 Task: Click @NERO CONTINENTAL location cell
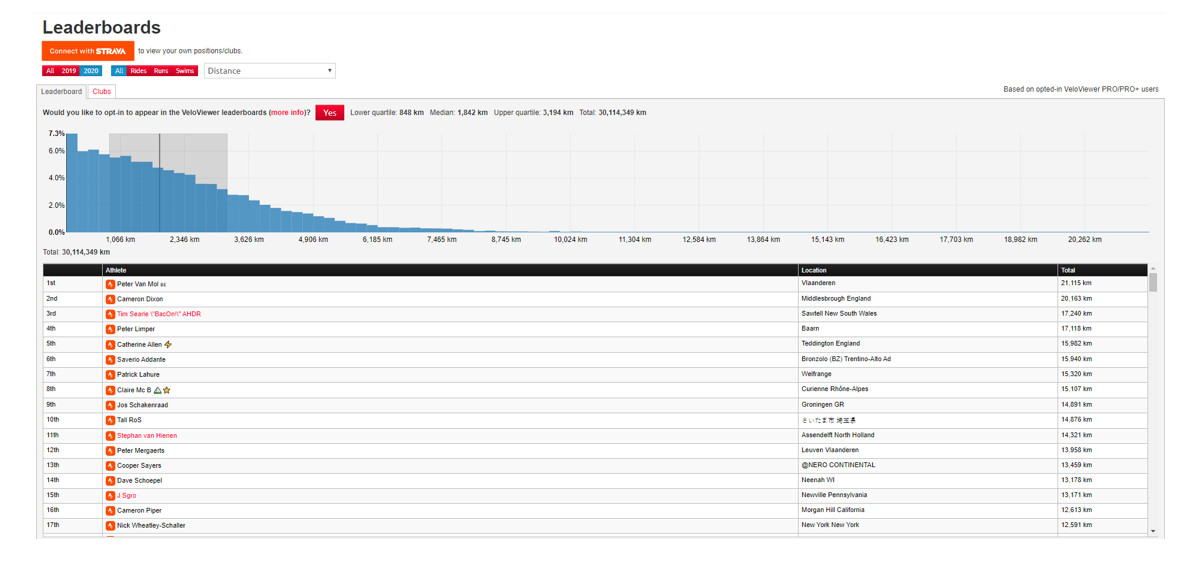(928, 465)
